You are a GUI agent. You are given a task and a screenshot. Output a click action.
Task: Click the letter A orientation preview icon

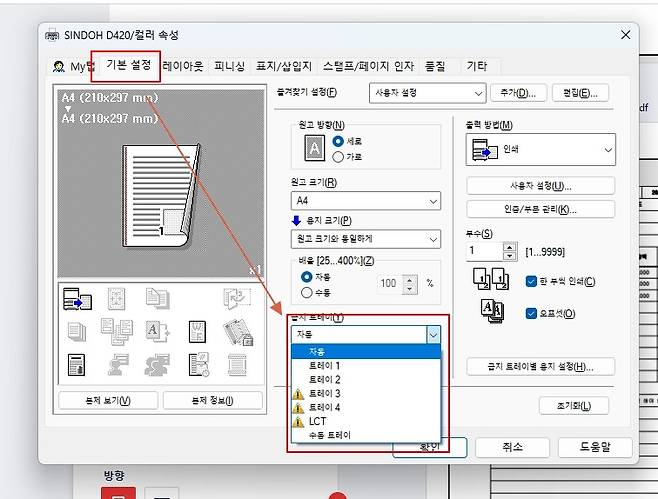(314, 148)
